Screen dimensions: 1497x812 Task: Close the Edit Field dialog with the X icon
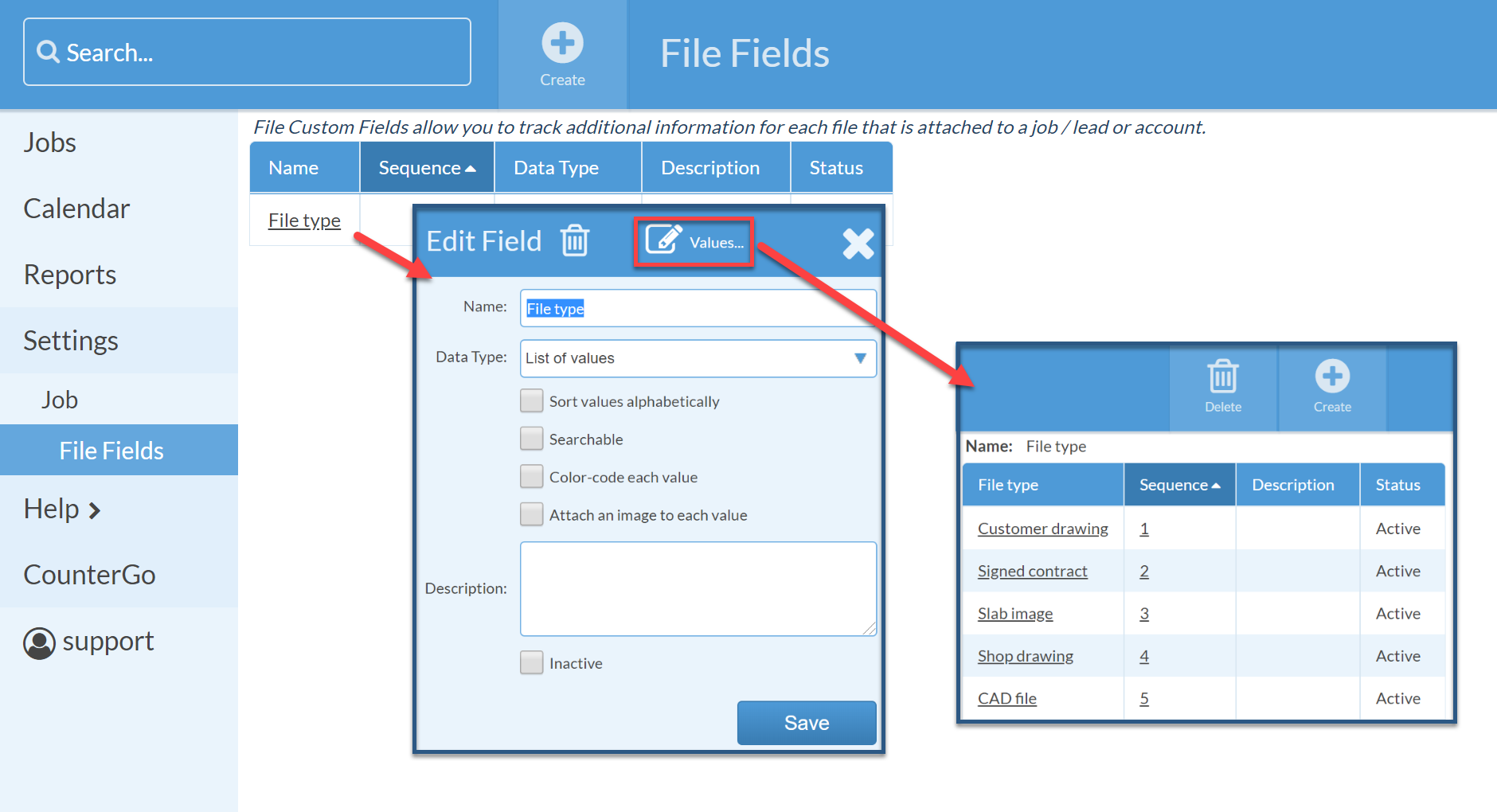point(858,244)
